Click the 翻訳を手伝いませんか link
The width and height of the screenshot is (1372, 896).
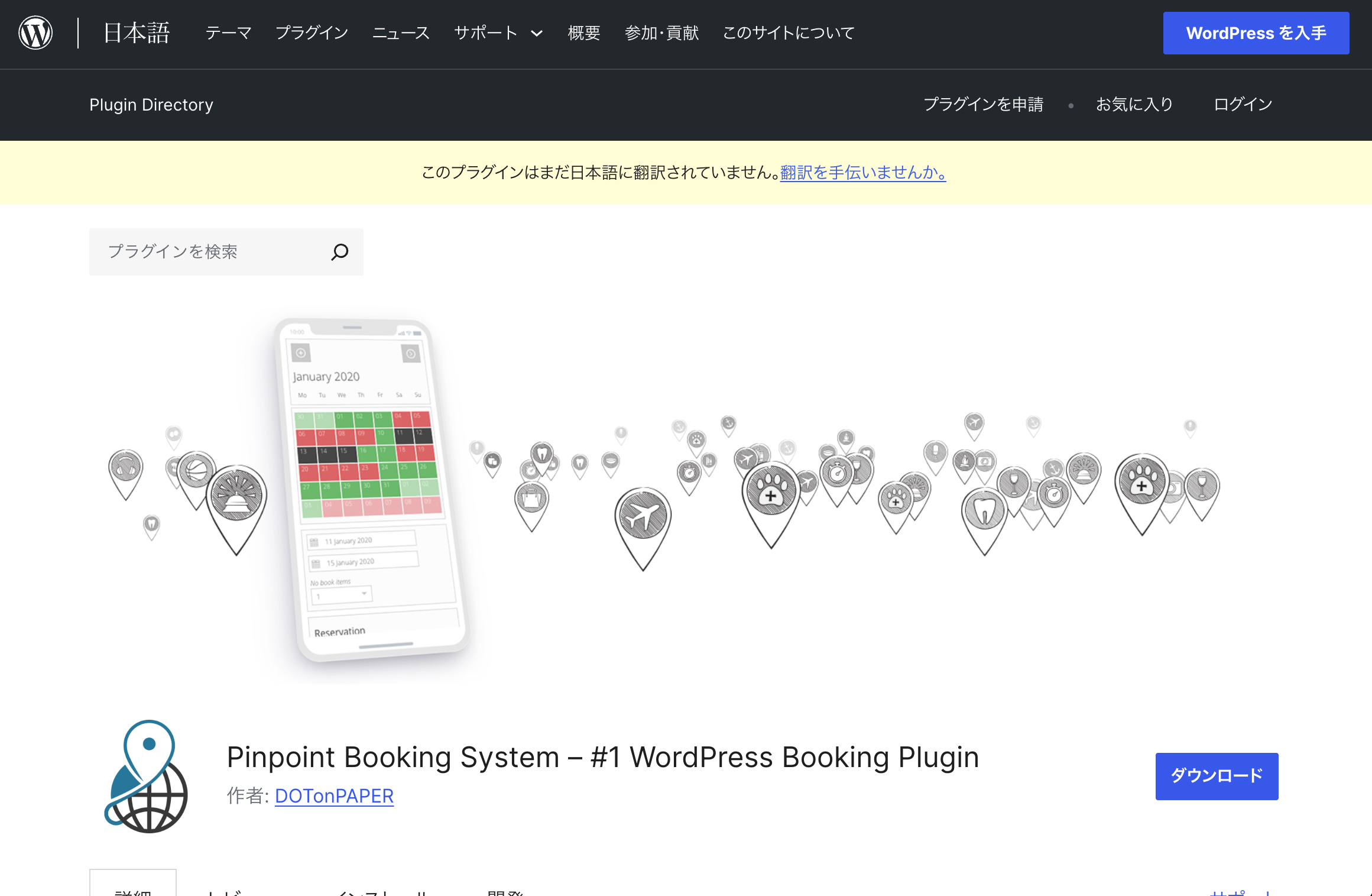(863, 173)
